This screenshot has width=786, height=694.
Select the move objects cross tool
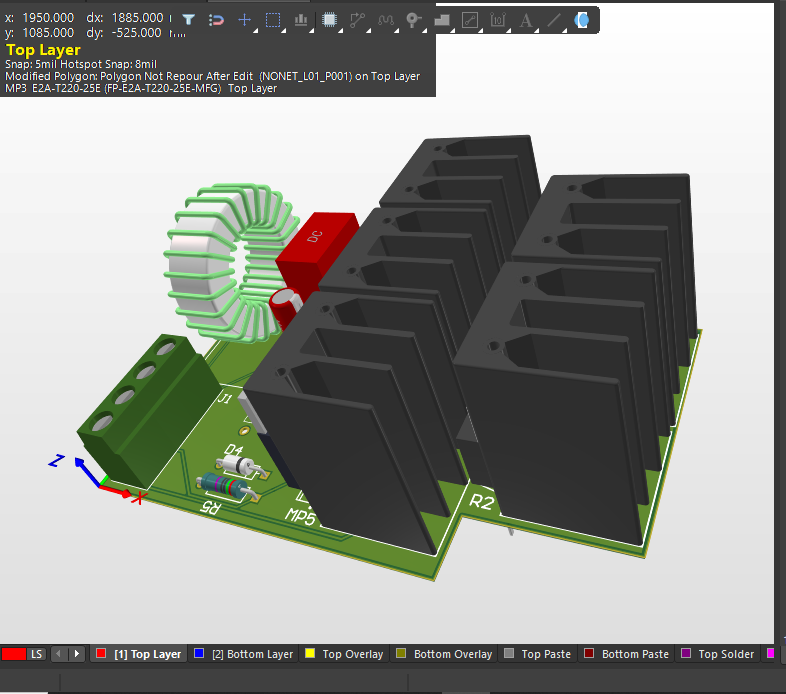244,20
